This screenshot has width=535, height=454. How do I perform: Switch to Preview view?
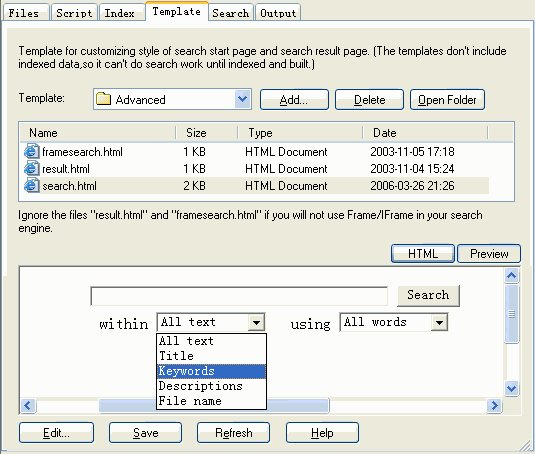(489, 253)
